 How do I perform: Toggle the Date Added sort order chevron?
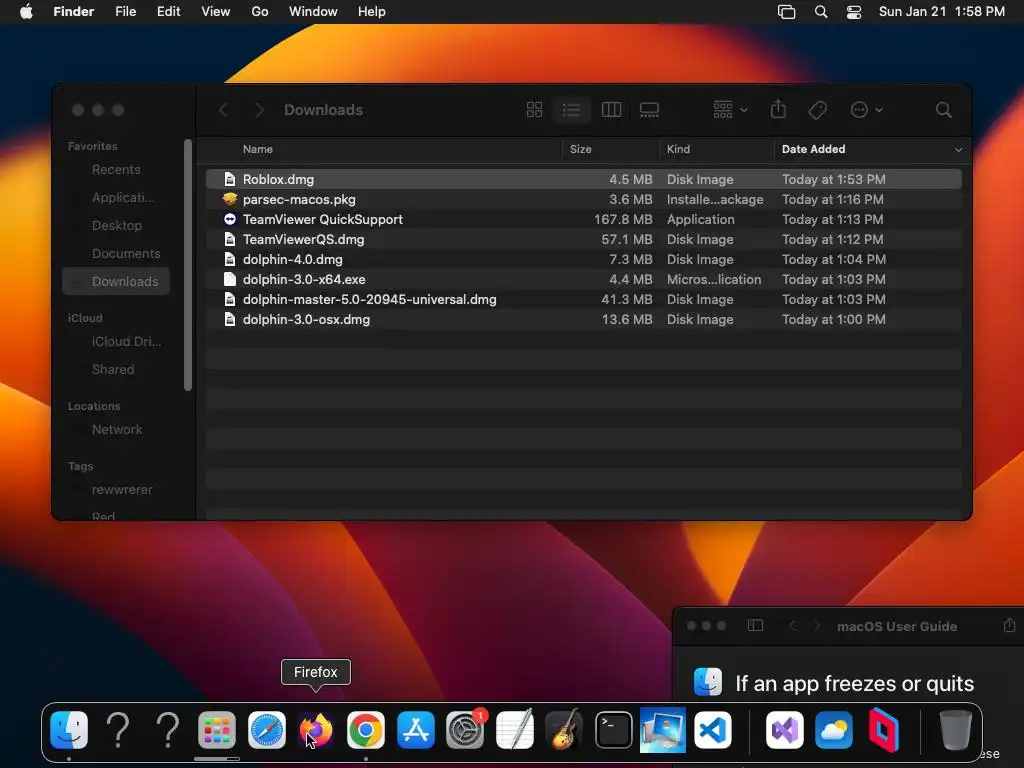pyautogui.click(x=958, y=150)
